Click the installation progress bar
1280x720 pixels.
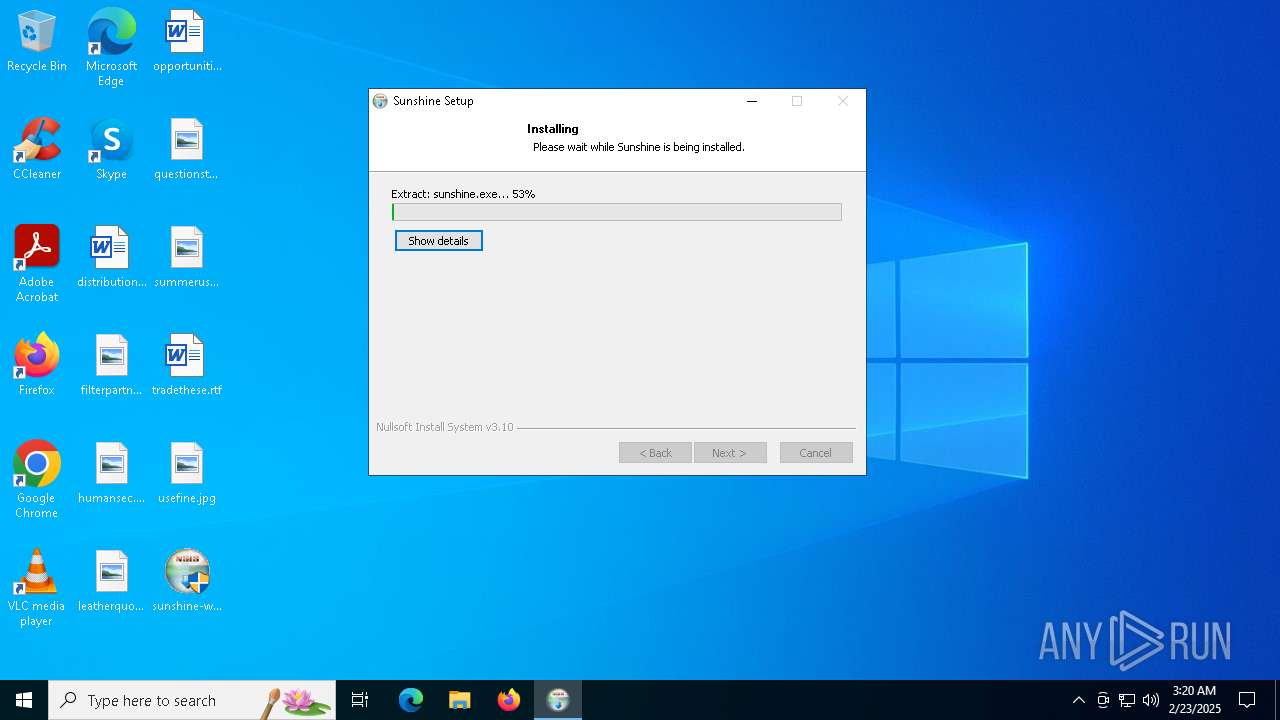pos(617,212)
